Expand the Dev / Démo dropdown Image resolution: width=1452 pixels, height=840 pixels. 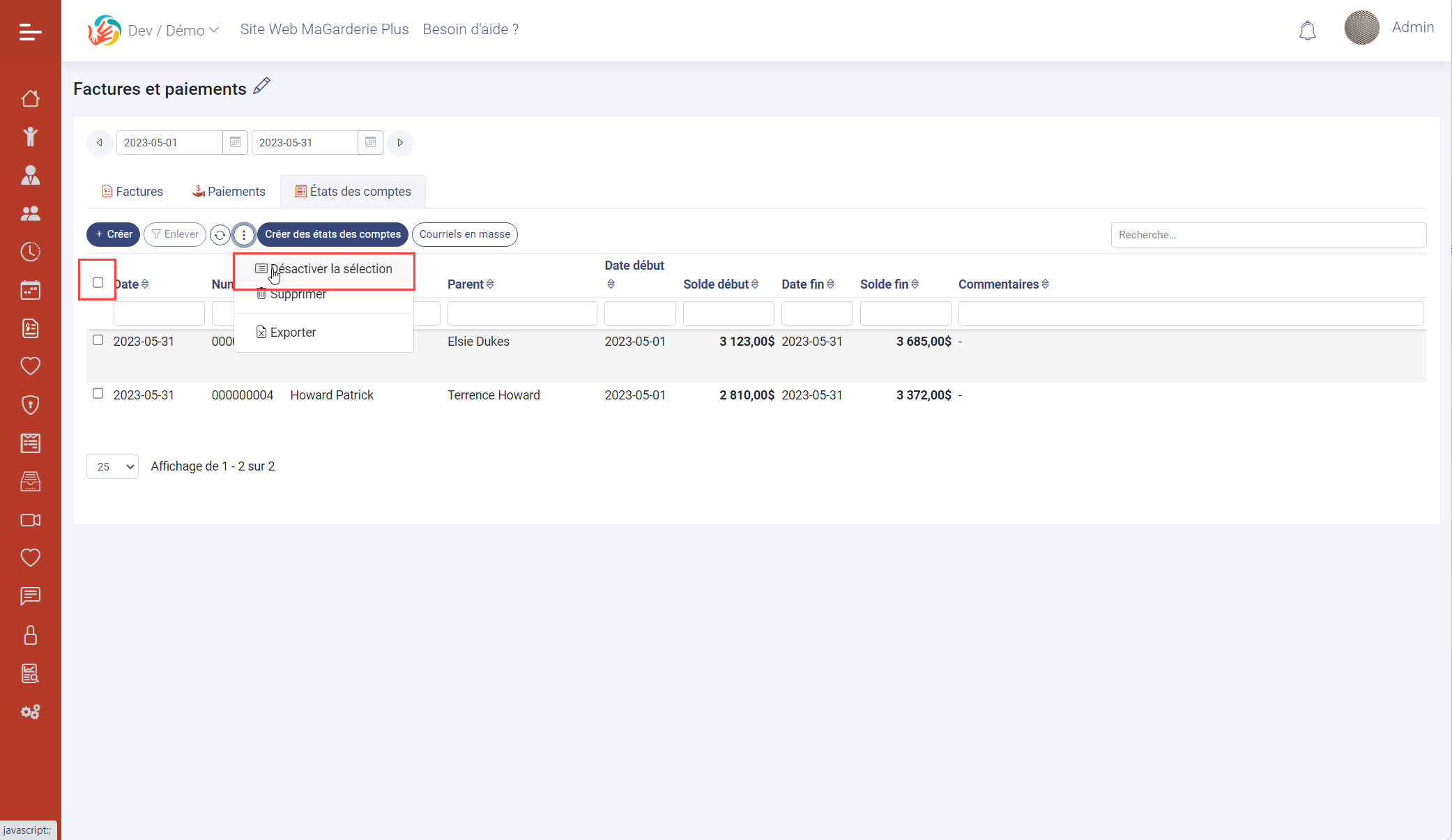pyautogui.click(x=173, y=30)
